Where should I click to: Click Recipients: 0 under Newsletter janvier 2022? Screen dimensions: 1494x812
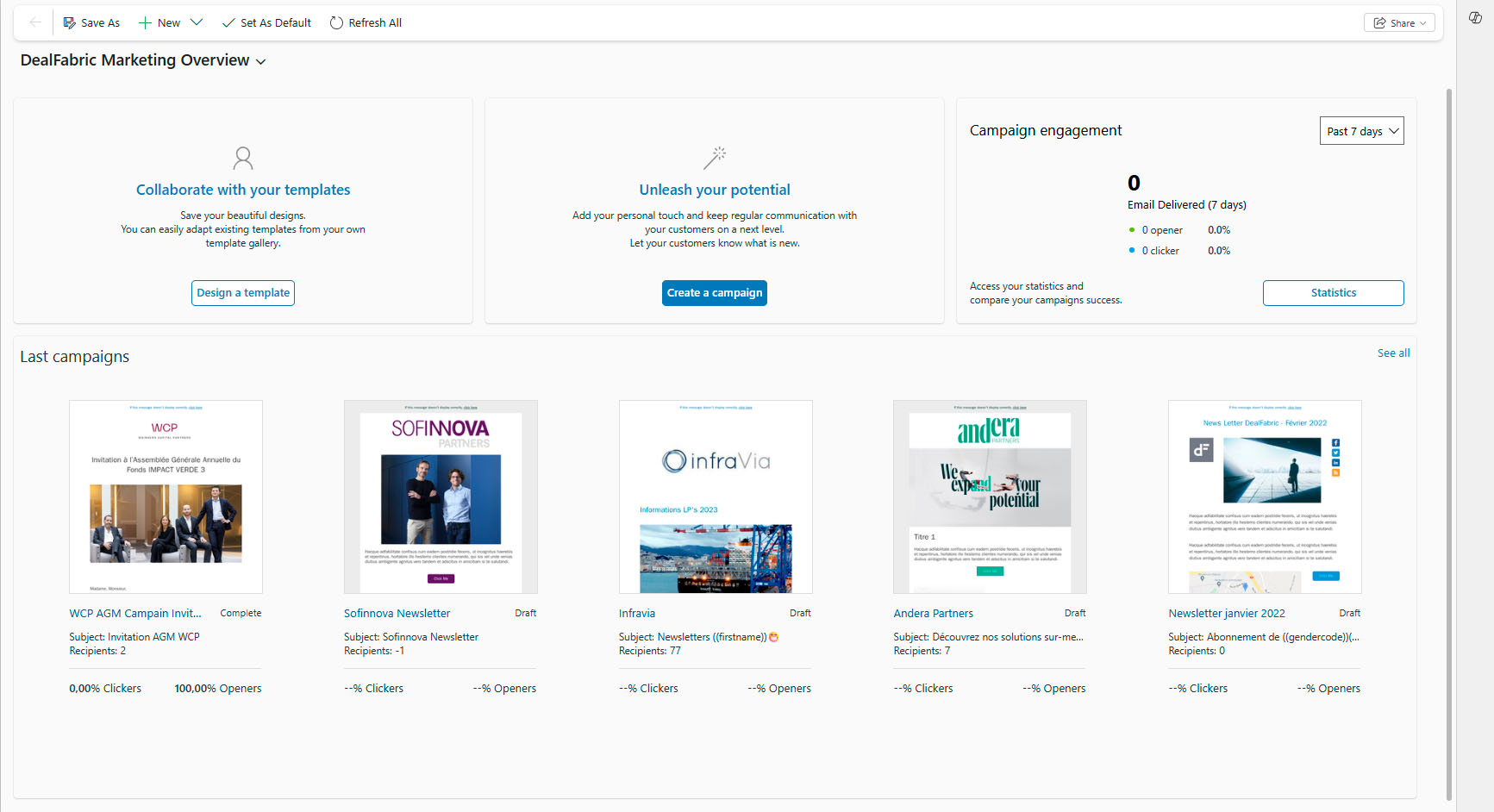click(1197, 651)
